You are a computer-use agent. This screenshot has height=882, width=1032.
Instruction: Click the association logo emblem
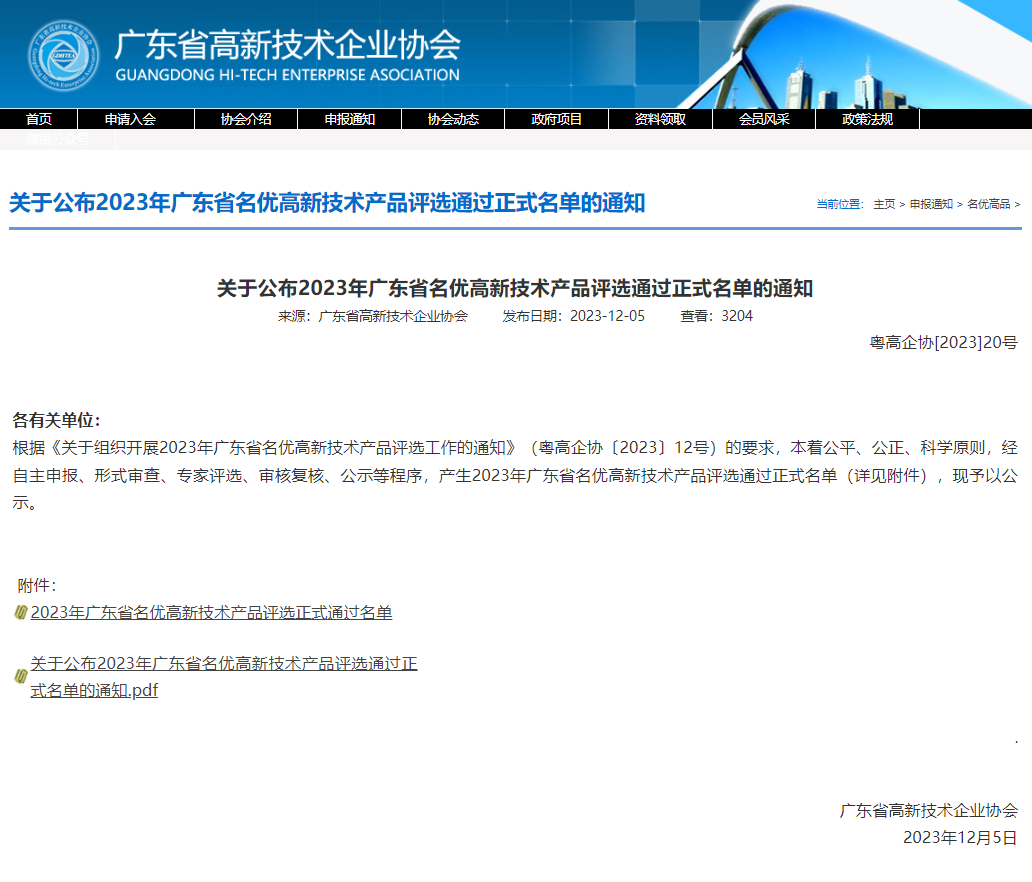coord(62,56)
